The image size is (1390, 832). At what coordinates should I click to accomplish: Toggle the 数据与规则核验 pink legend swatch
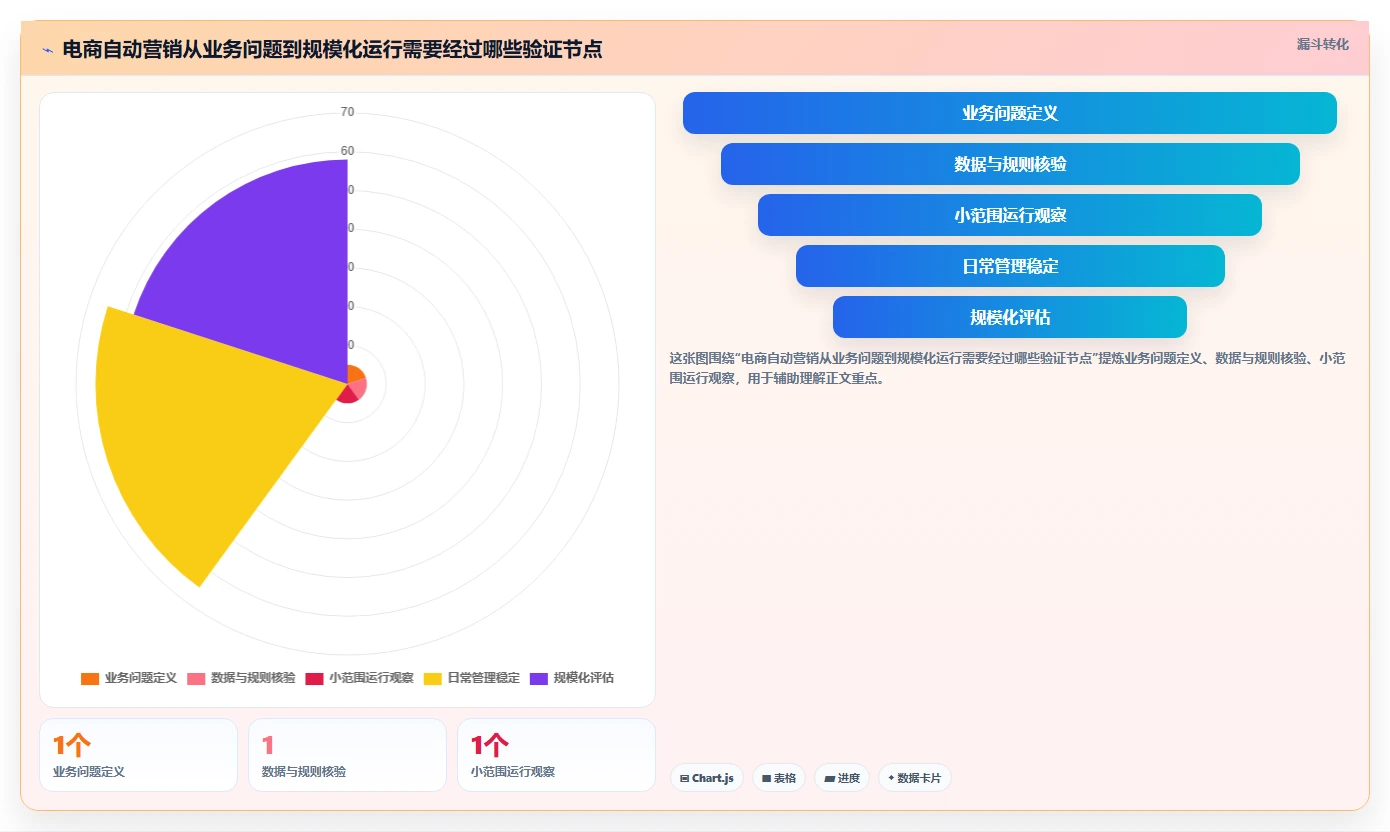[196, 678]
